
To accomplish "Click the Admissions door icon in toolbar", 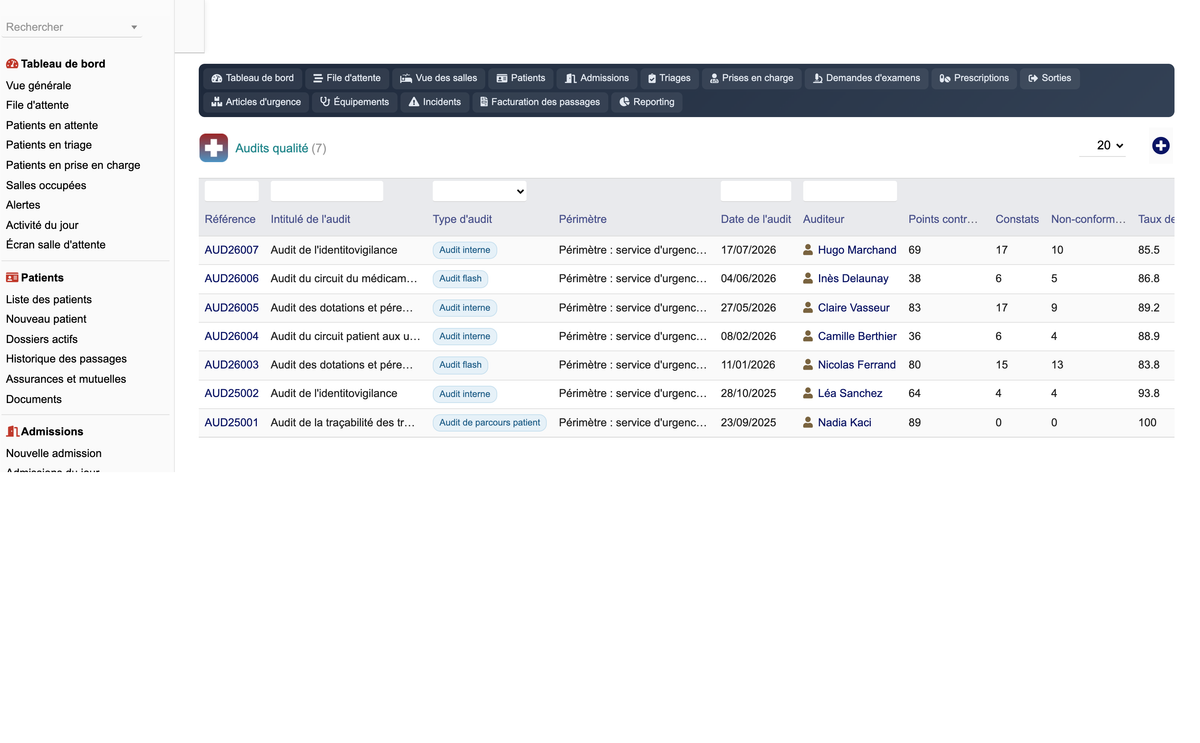I will tap(571, 78).
